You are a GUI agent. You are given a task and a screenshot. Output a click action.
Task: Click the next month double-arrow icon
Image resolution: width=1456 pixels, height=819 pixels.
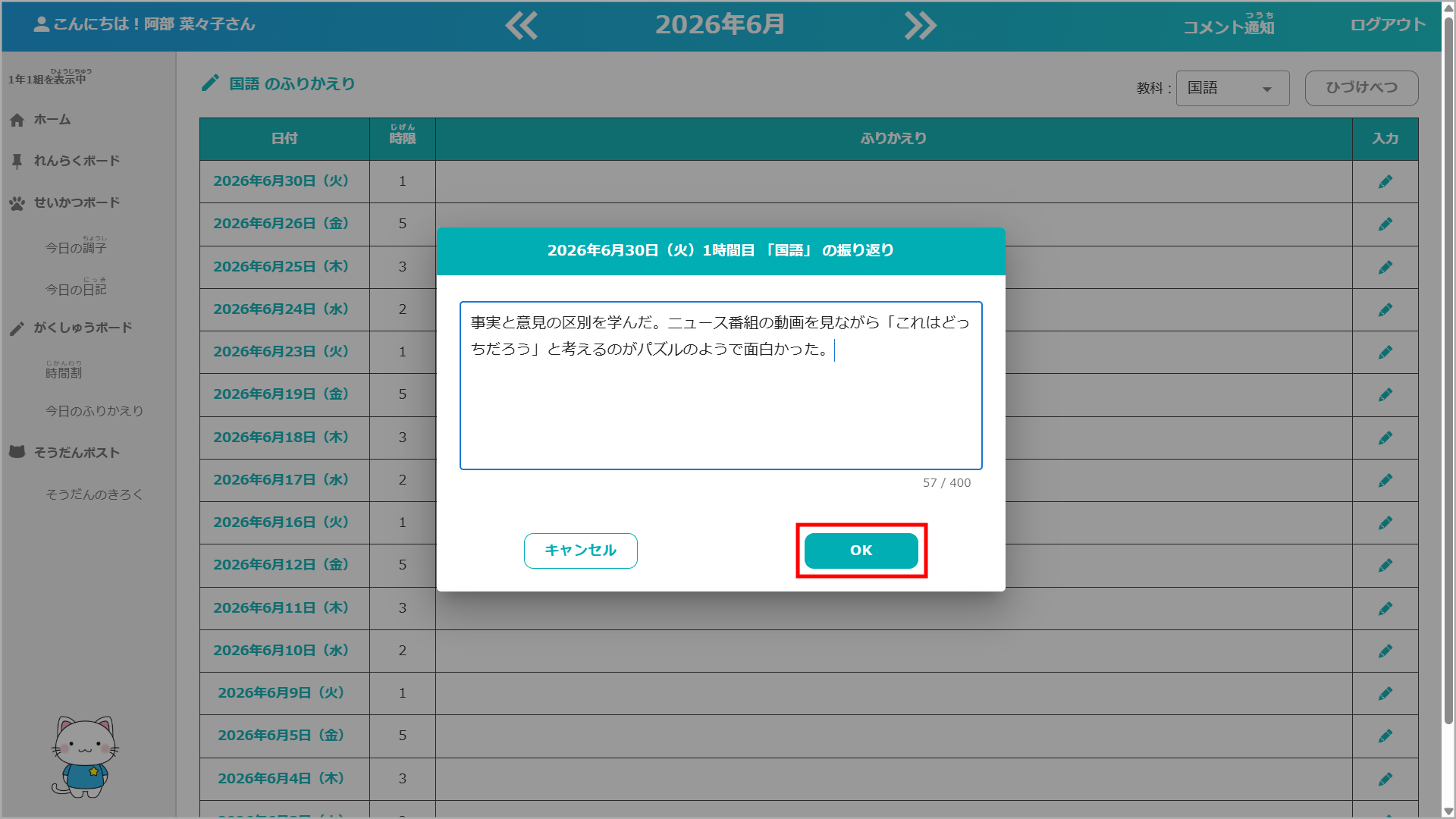[921, 26]
